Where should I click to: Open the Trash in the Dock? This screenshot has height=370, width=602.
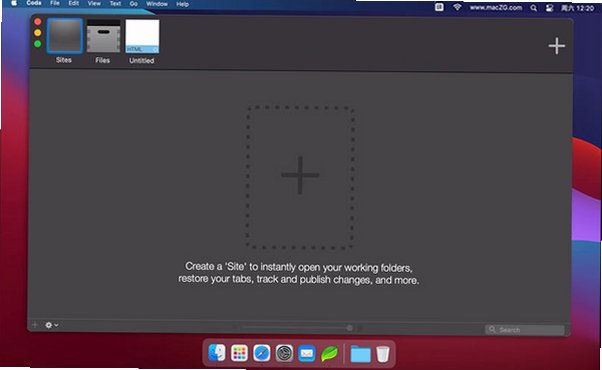click(x=382, y=354)
